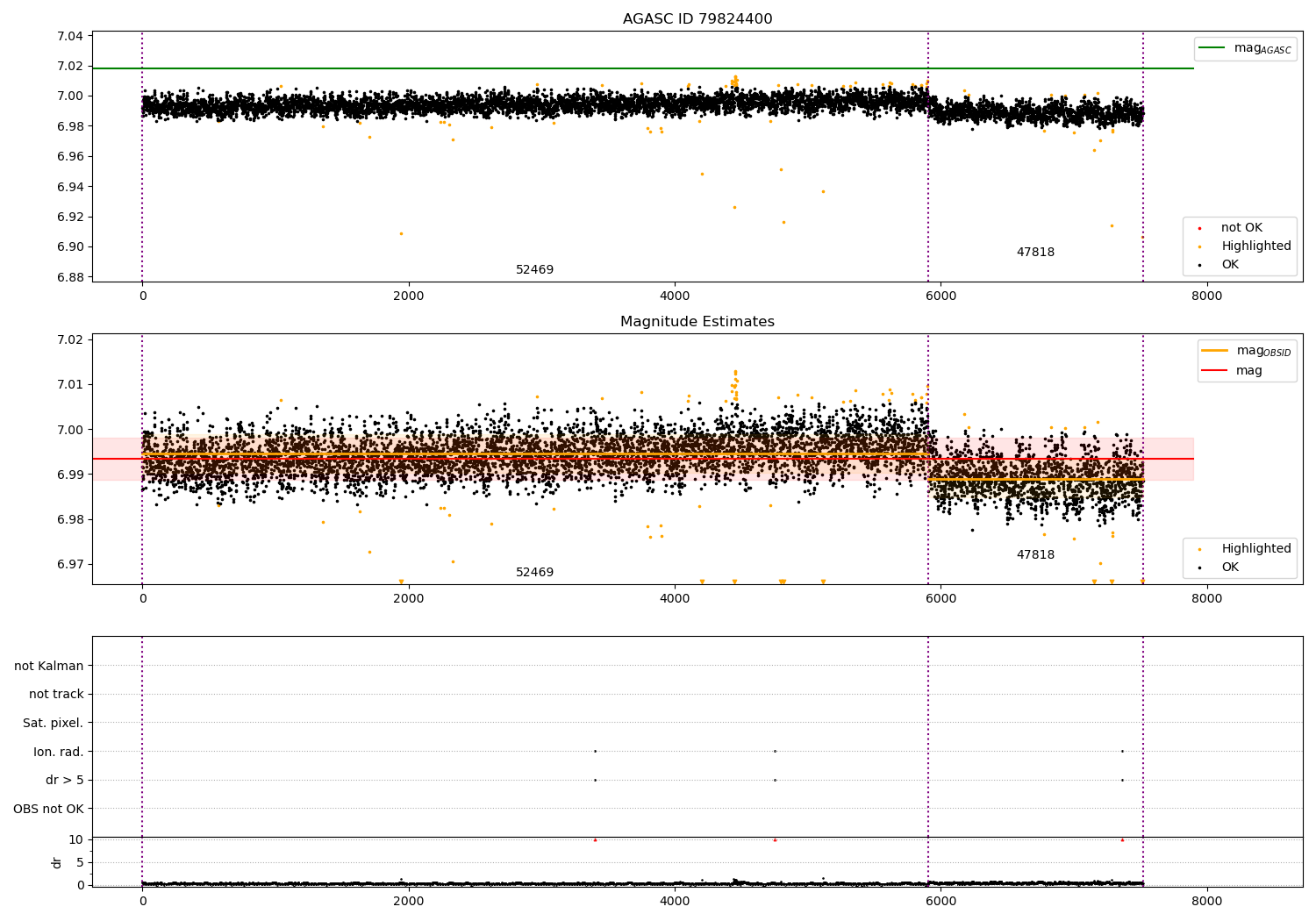Image resolution: width=1316 pixels, height=921 pixels.
Task: Click the green mag AGASC legend line
Action: click(1212, 47)
